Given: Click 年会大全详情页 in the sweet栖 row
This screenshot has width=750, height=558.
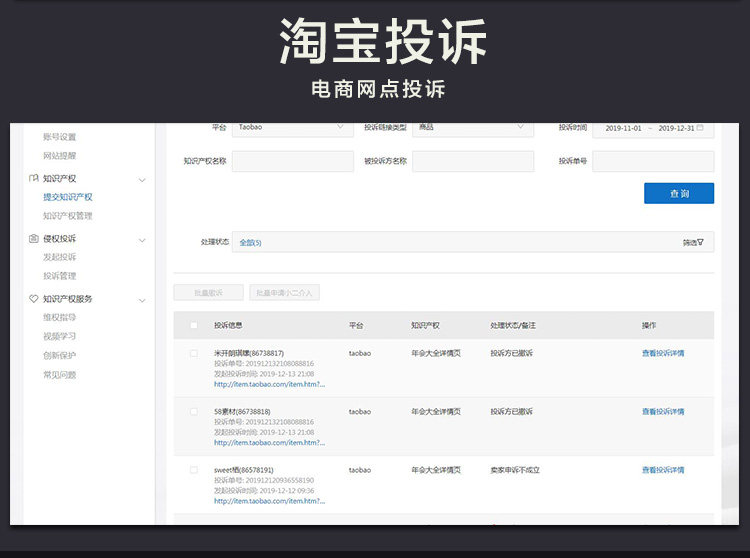Looking at the screenshot, I should [x=436, y=470].
